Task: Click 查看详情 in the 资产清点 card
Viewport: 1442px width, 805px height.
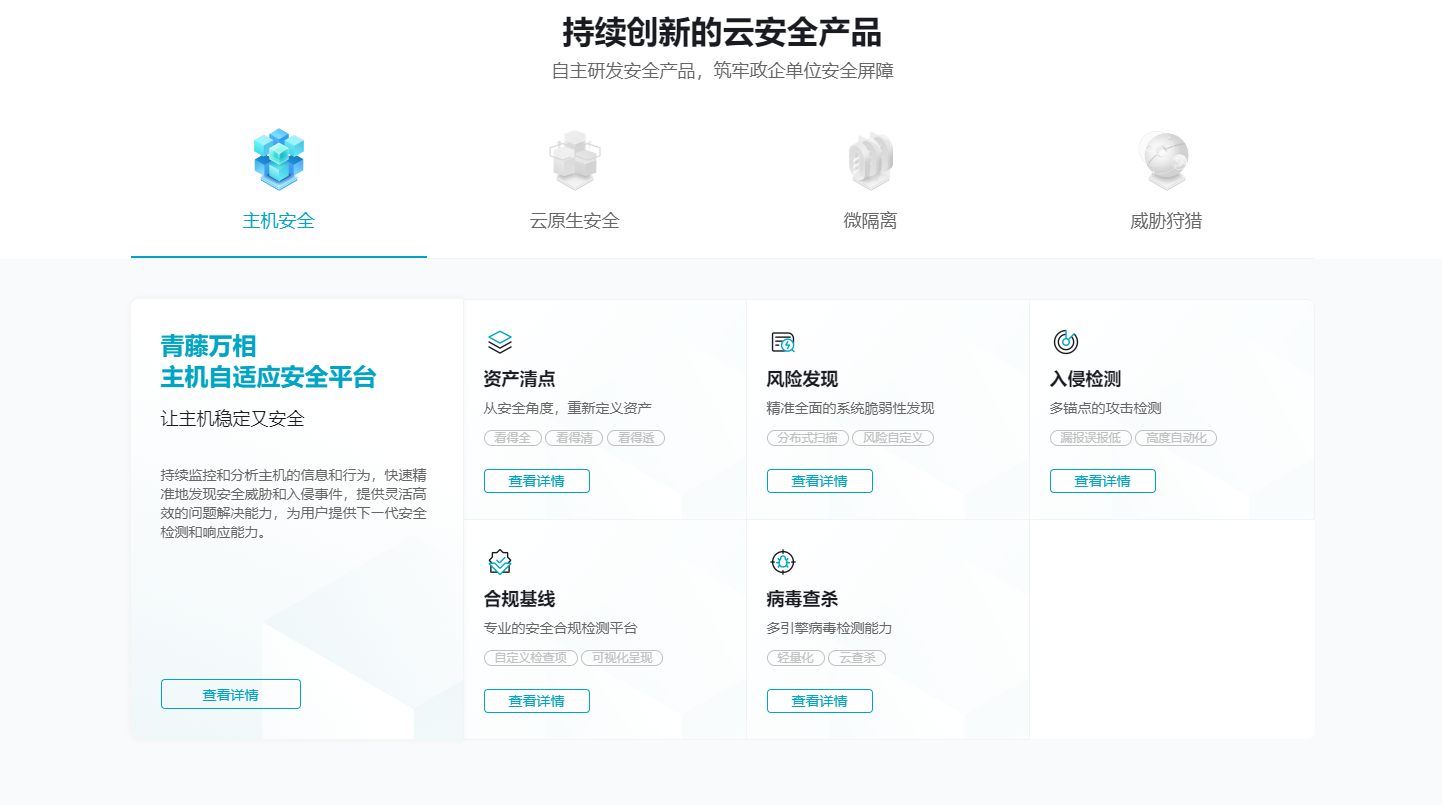Action: click(x=537, y=480)
